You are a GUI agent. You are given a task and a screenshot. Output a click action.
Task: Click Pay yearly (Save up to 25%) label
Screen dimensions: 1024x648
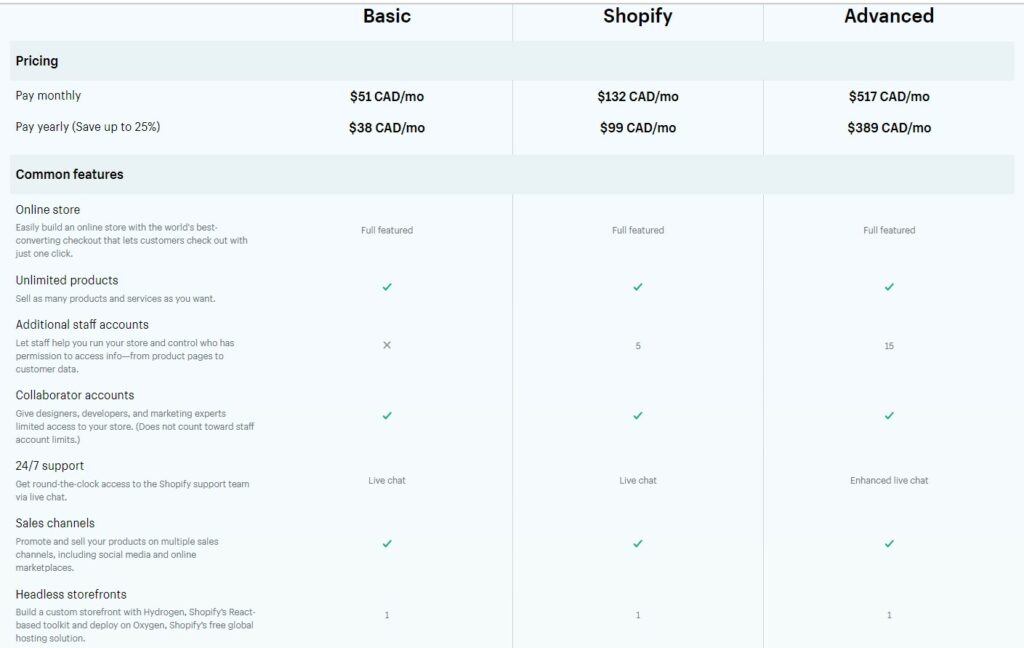click(88, 127)
